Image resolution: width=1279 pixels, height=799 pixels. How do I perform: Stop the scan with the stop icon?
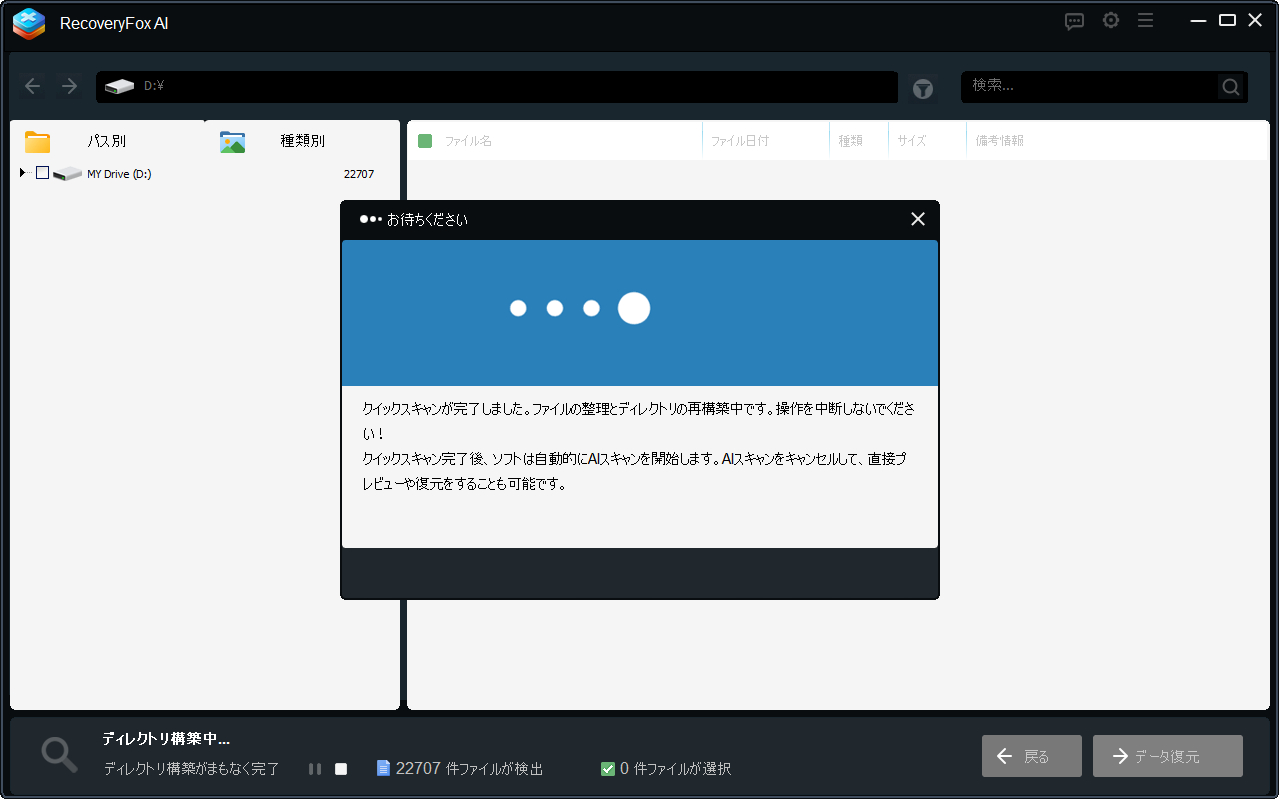(x=339, y=769)
